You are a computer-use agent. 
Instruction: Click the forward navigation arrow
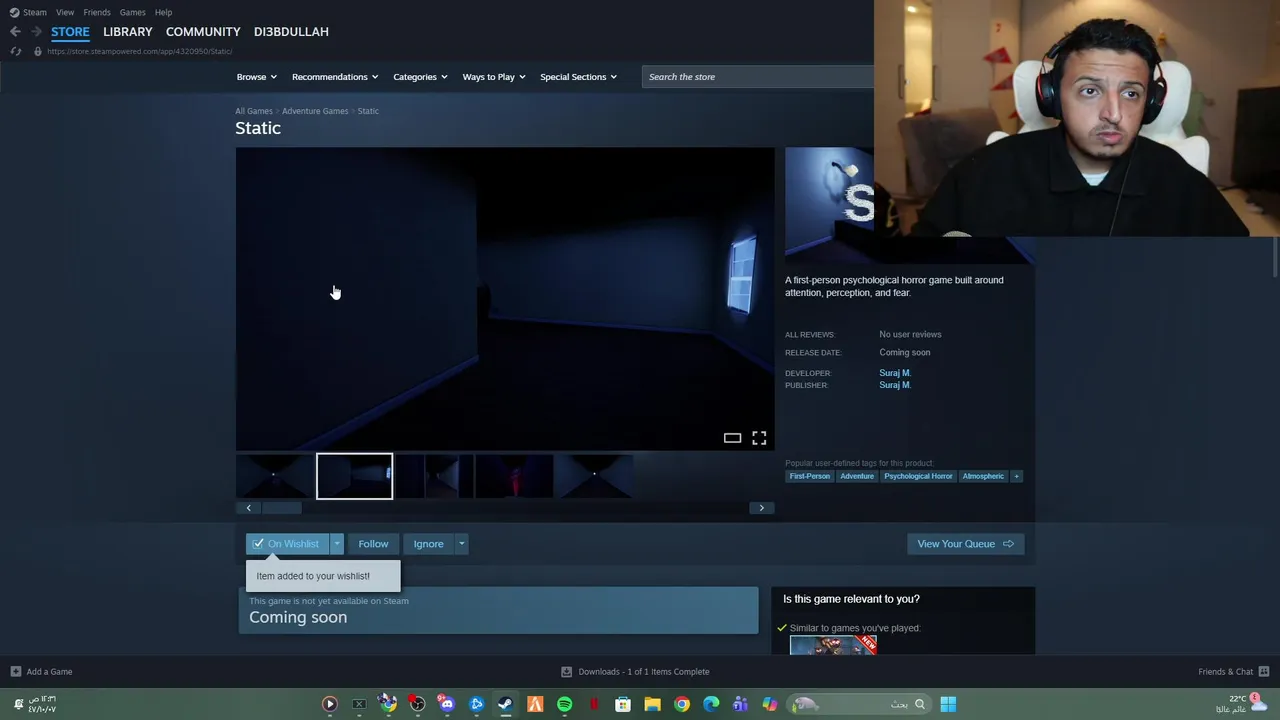(x=36, y=32)
